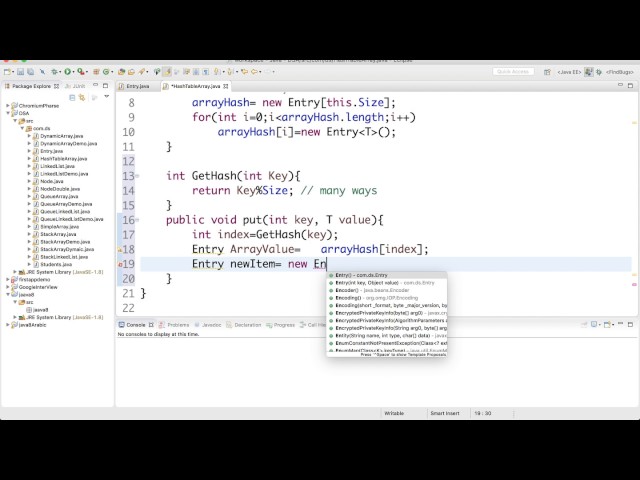Screen dimensions: 640x480
Task: Collapse the com.ds package node
Action: [x=22, y=128]
